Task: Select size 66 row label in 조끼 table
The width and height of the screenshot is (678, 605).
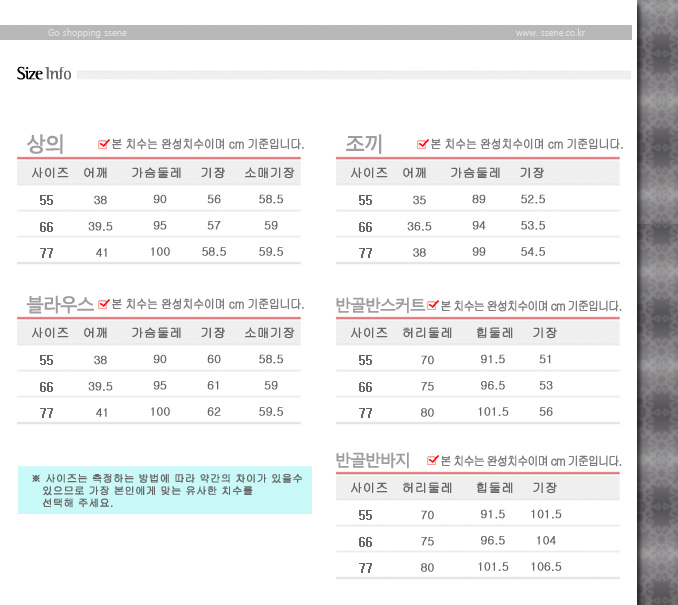Action: (365, 227)
